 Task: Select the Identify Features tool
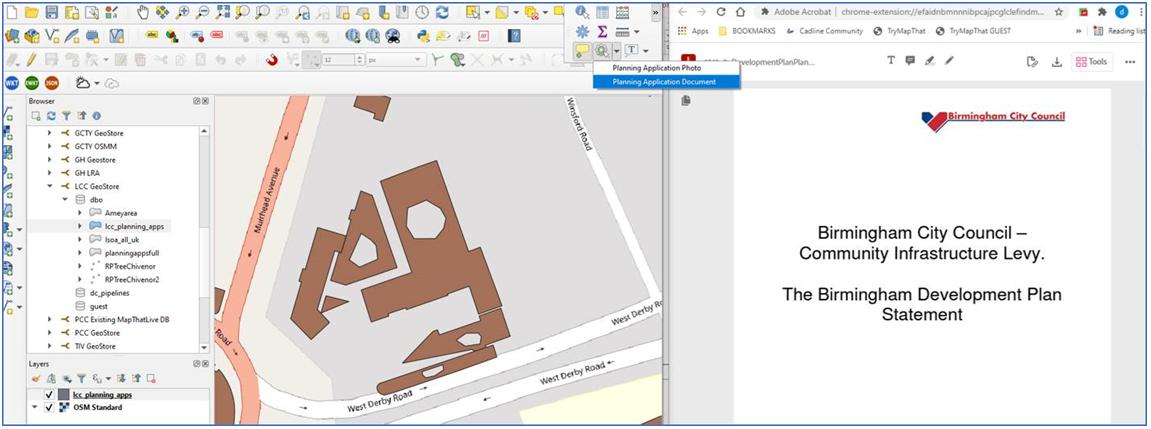pos(582,12)
